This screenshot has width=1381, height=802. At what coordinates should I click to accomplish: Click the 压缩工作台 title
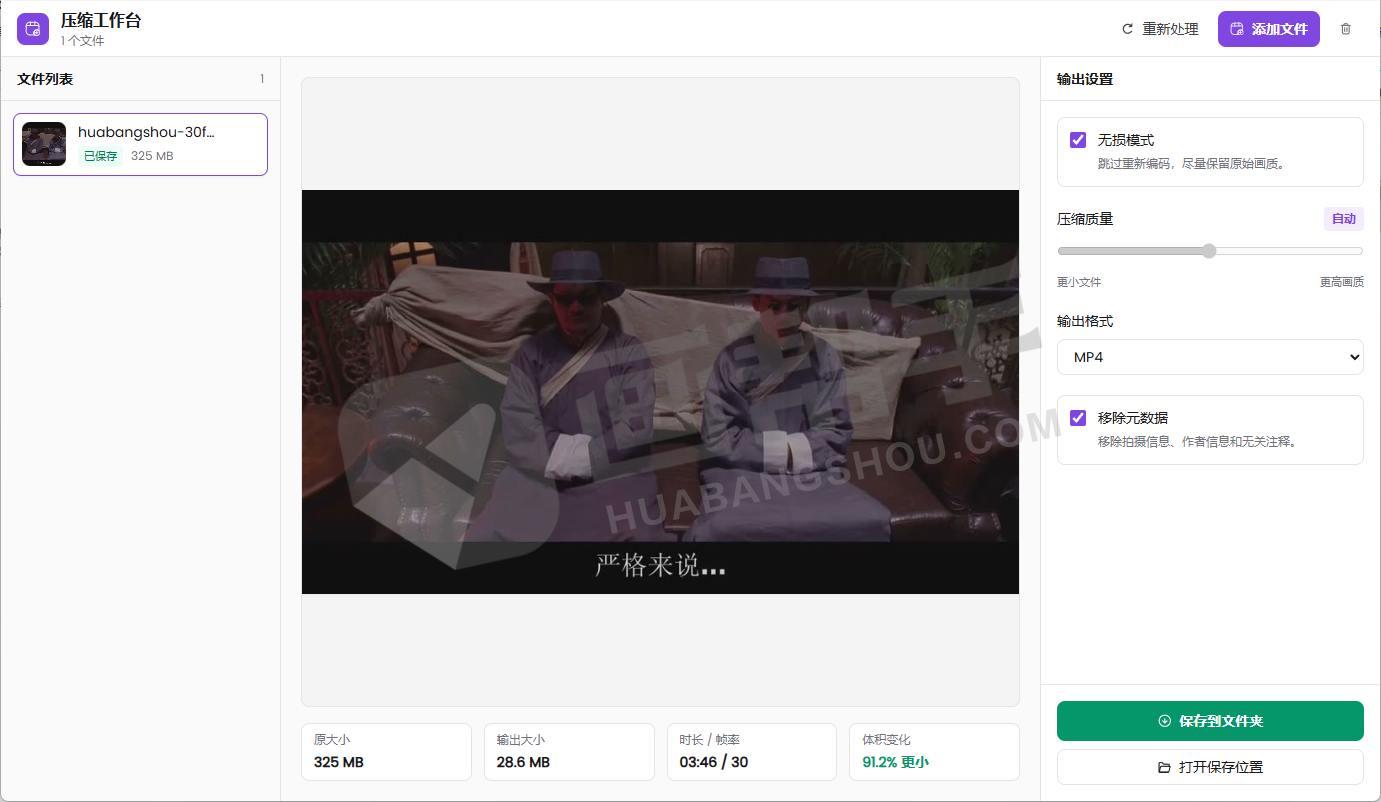pyautogui.click(x=101, y=21)
